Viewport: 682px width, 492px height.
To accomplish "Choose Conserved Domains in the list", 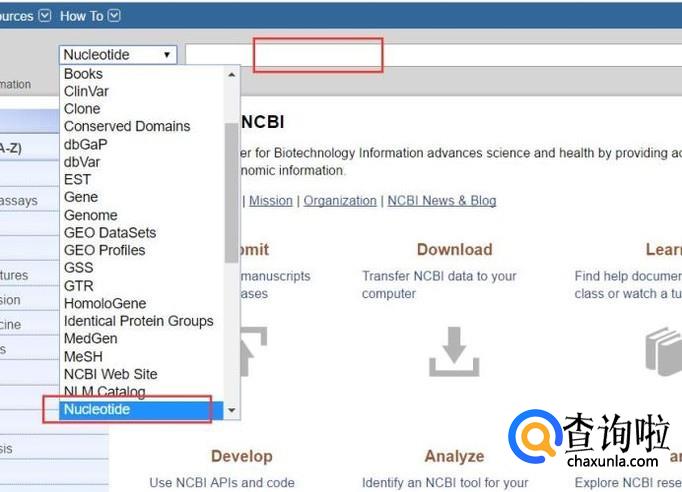I will point(141,127).
